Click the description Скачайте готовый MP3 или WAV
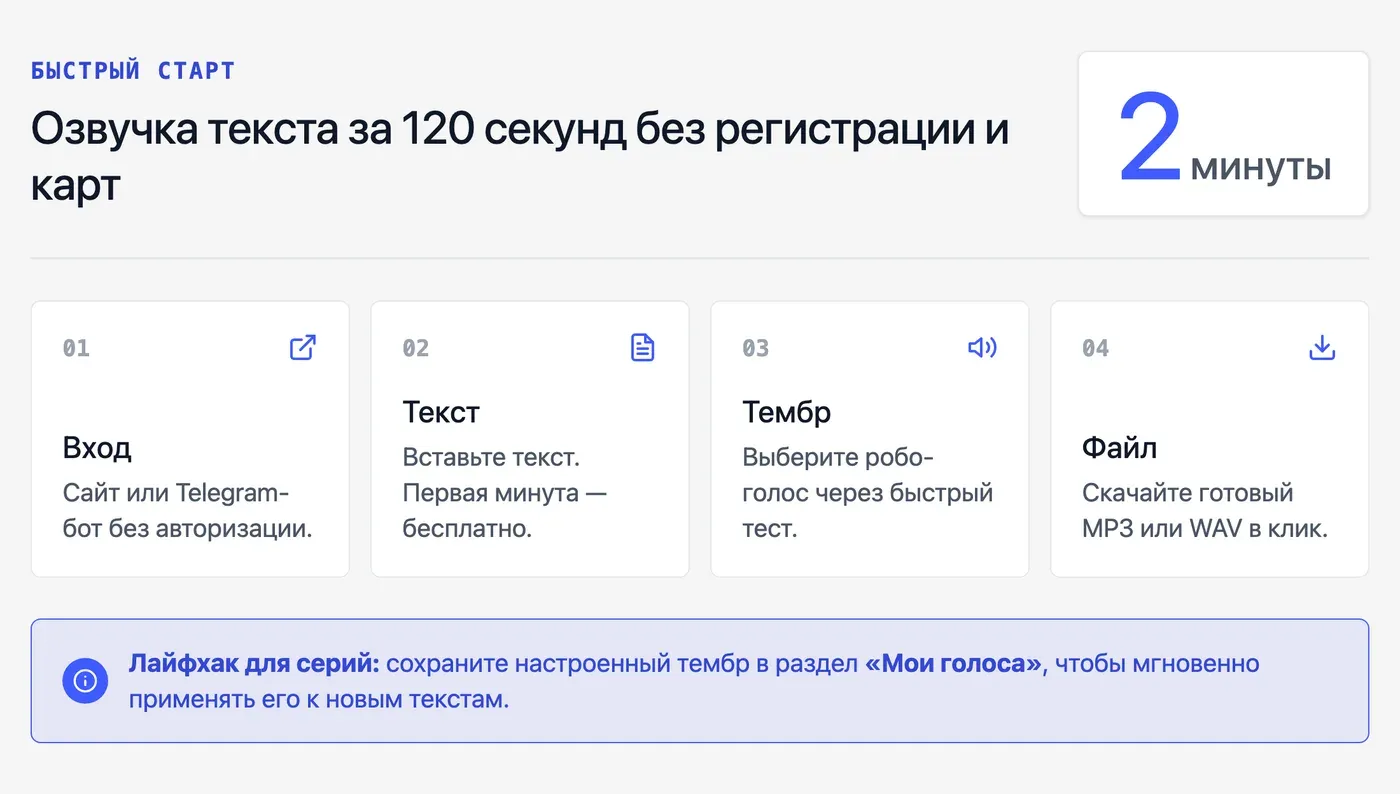This screenshot has width=1400, height=794. tap(1205, 511)
